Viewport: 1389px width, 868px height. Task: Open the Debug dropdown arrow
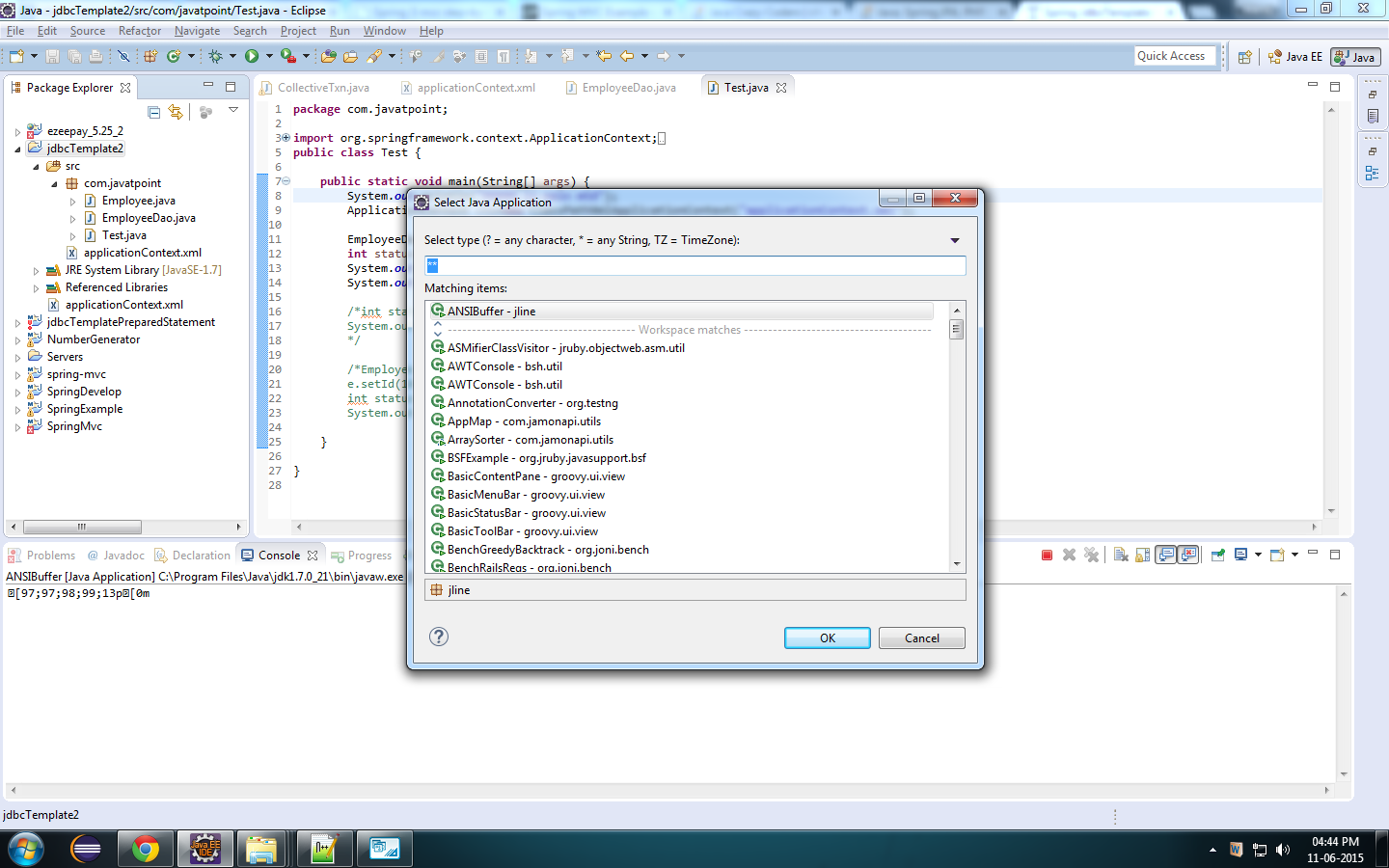[232, 56]
